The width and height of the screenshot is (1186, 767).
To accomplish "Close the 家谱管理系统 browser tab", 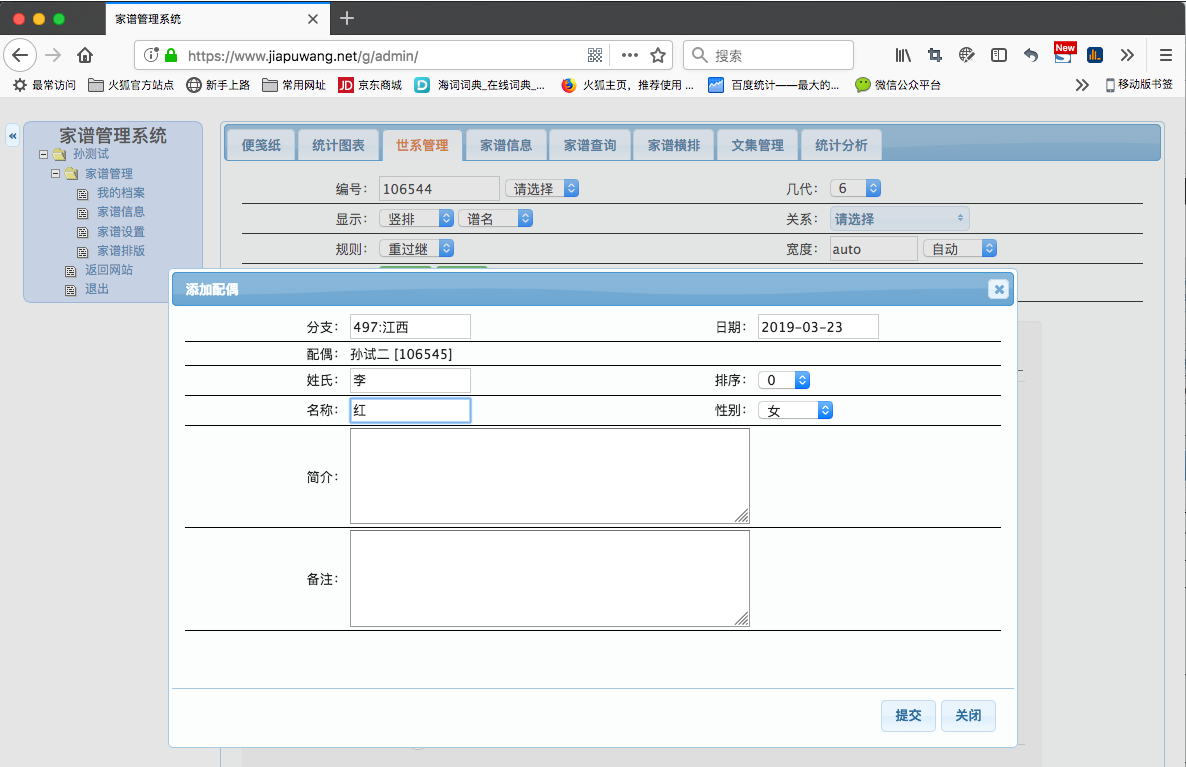I will point(313,19).
